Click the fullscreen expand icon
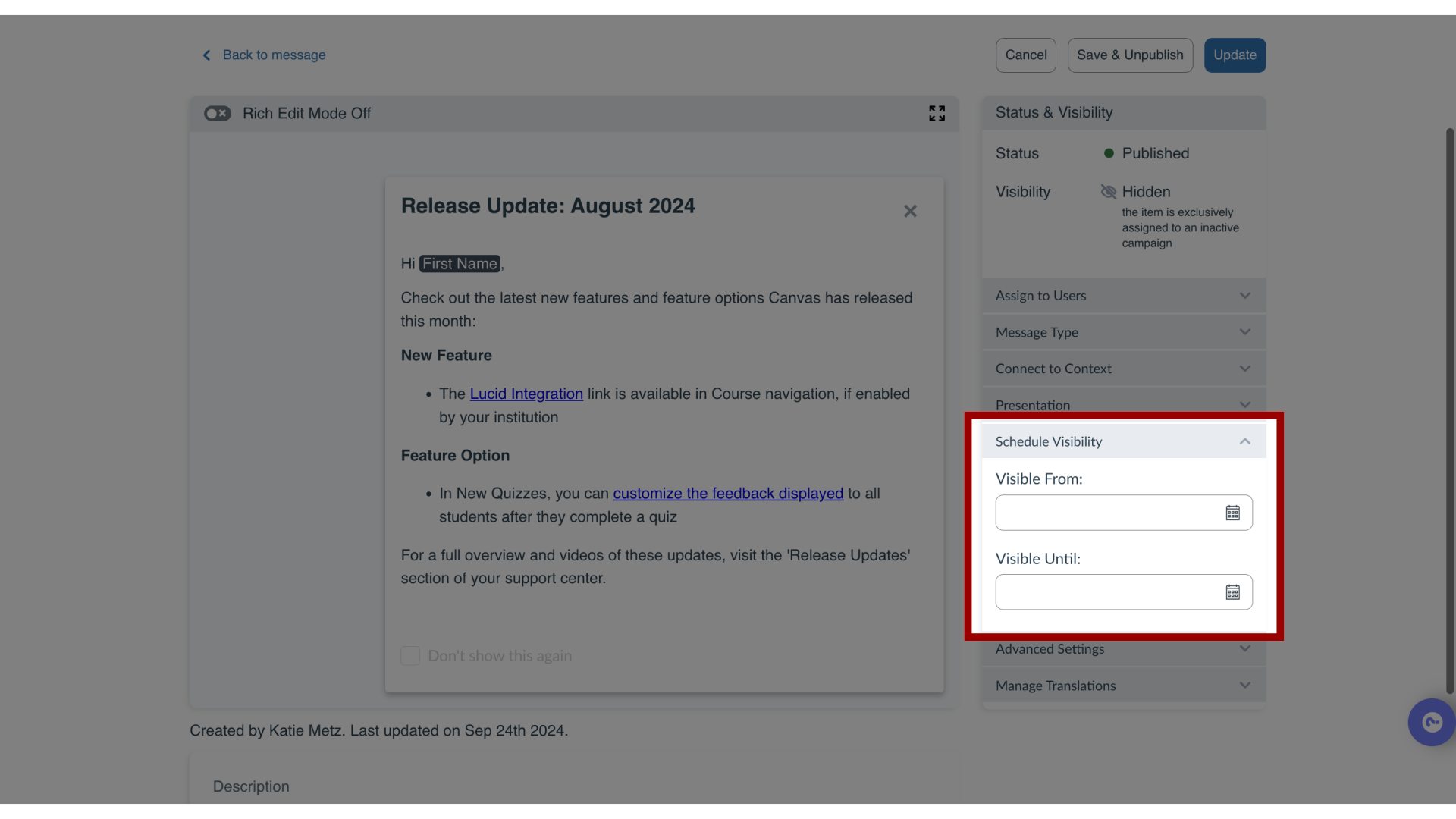Viewport: 1456px width, 819px height. 937,113
